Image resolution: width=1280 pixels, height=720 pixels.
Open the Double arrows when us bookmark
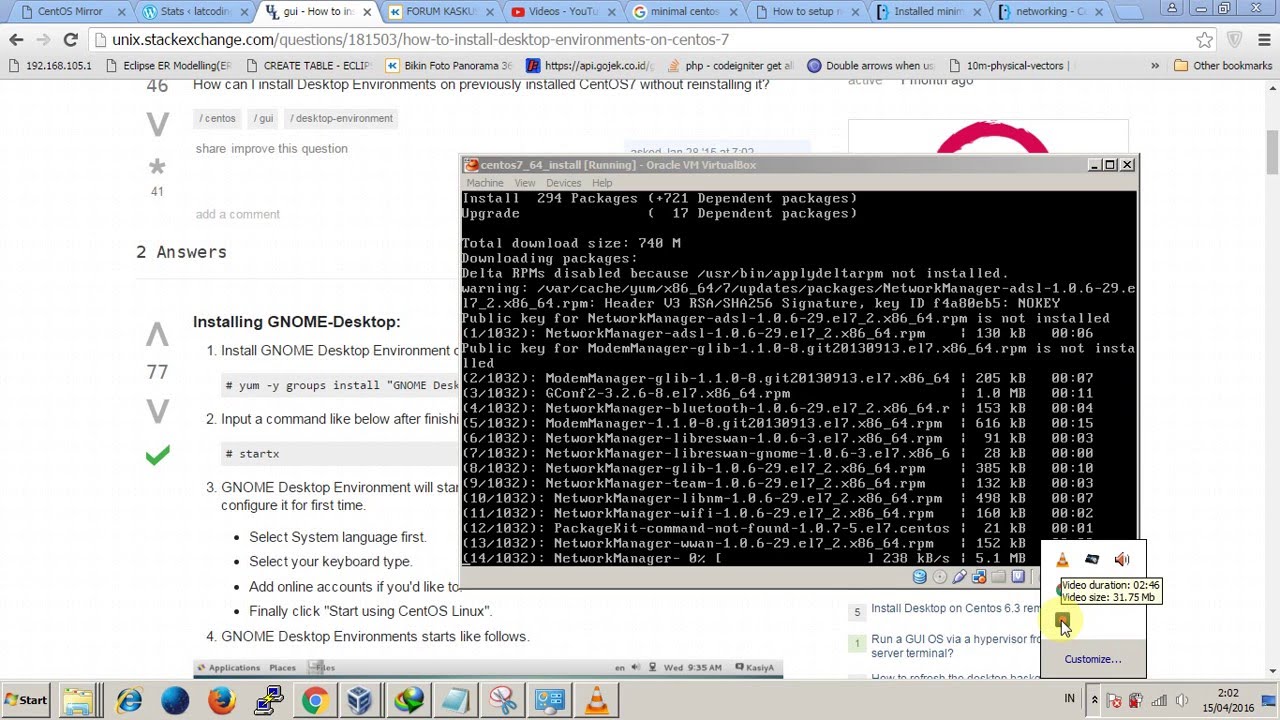pyautogui.click(x=871, y=66)
